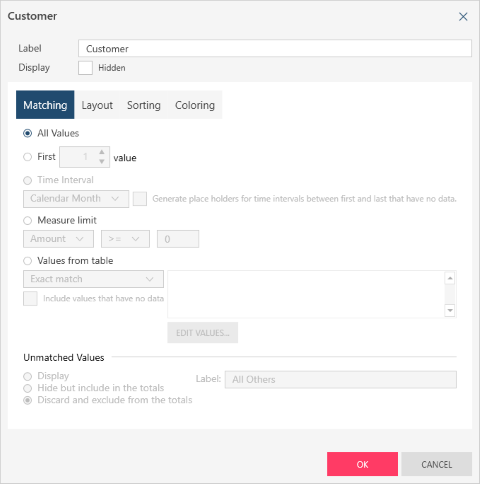
Task: Click scroll down arrow in values list
Action: tap(450, 311)
